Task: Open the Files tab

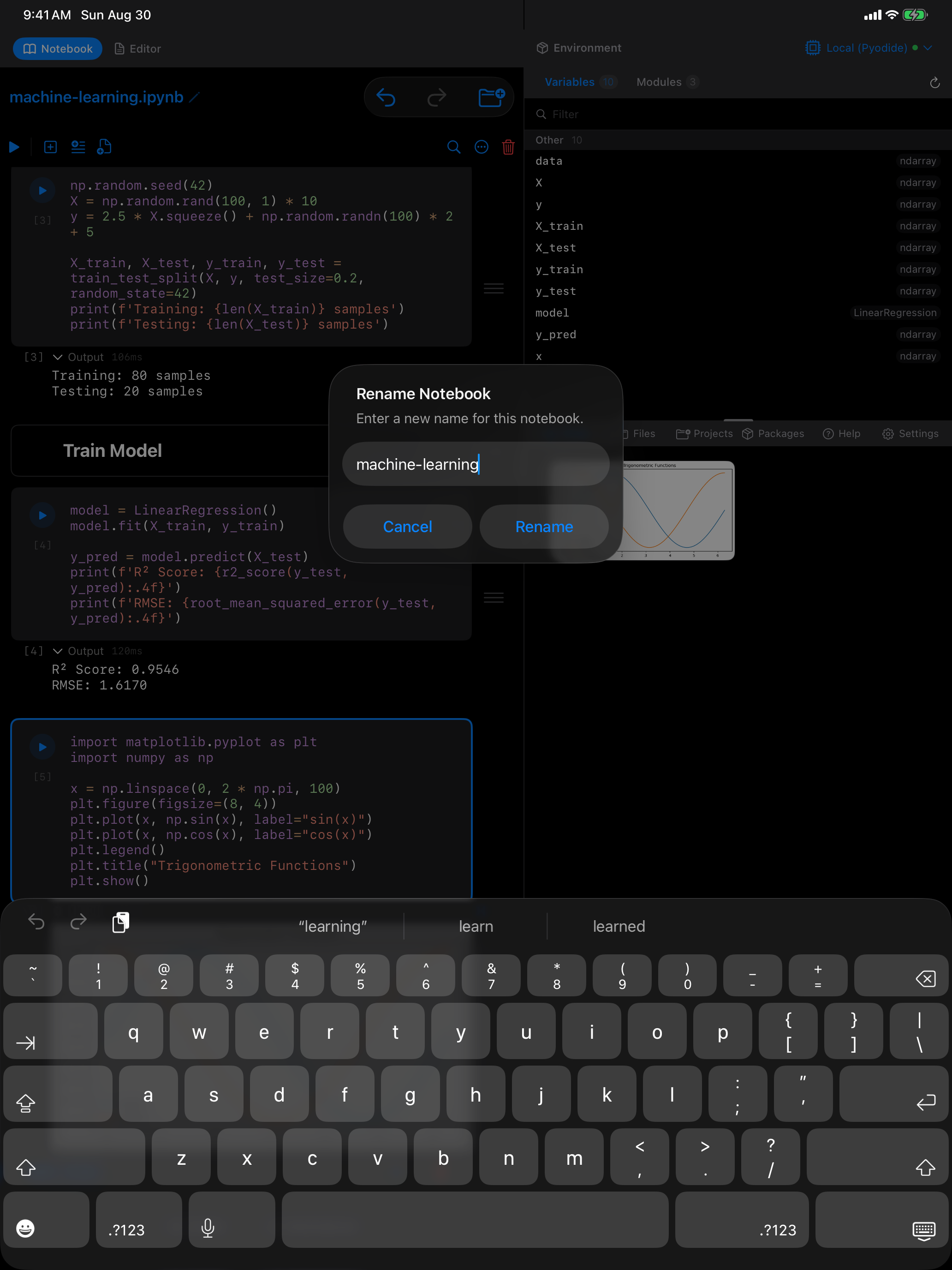Action: [639, 434]
